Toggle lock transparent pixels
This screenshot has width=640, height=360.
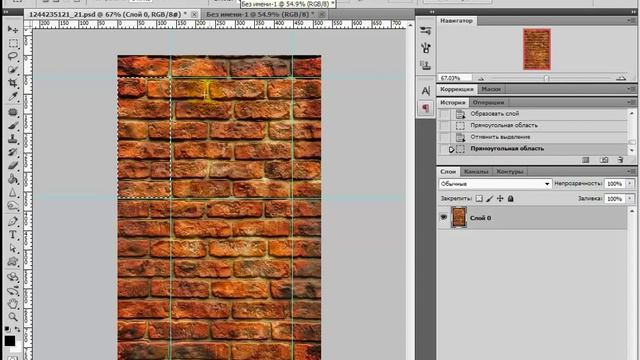(x=479, y=199)
